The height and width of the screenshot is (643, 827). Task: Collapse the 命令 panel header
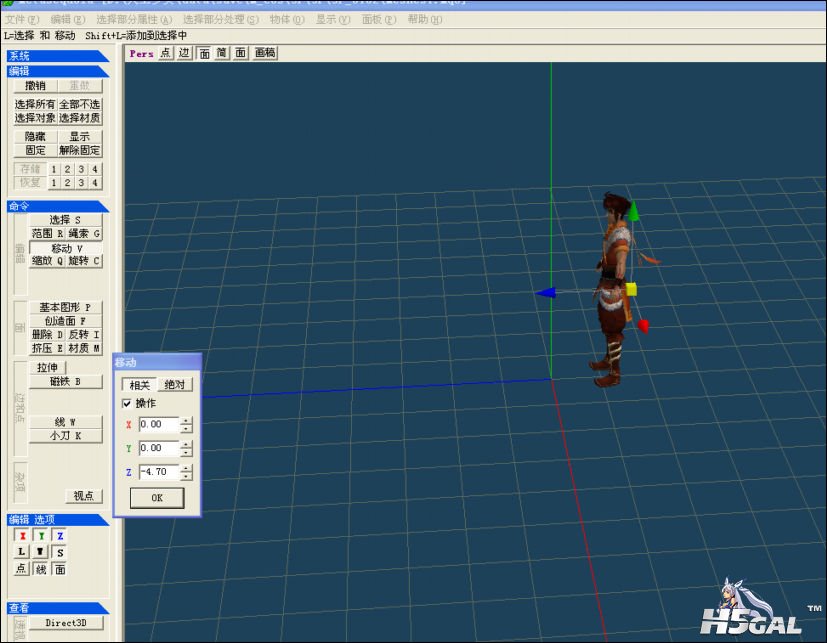[x=57, y=206]
